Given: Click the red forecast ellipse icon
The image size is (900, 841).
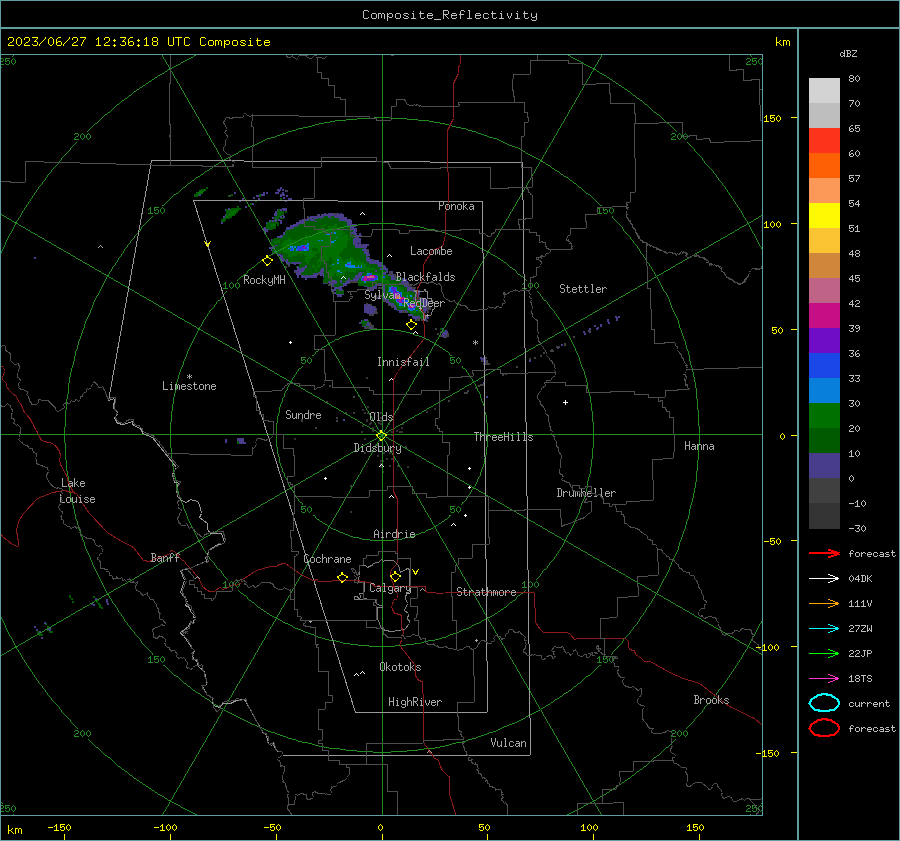Looking at the screenshot, I should tap(824, 728).
